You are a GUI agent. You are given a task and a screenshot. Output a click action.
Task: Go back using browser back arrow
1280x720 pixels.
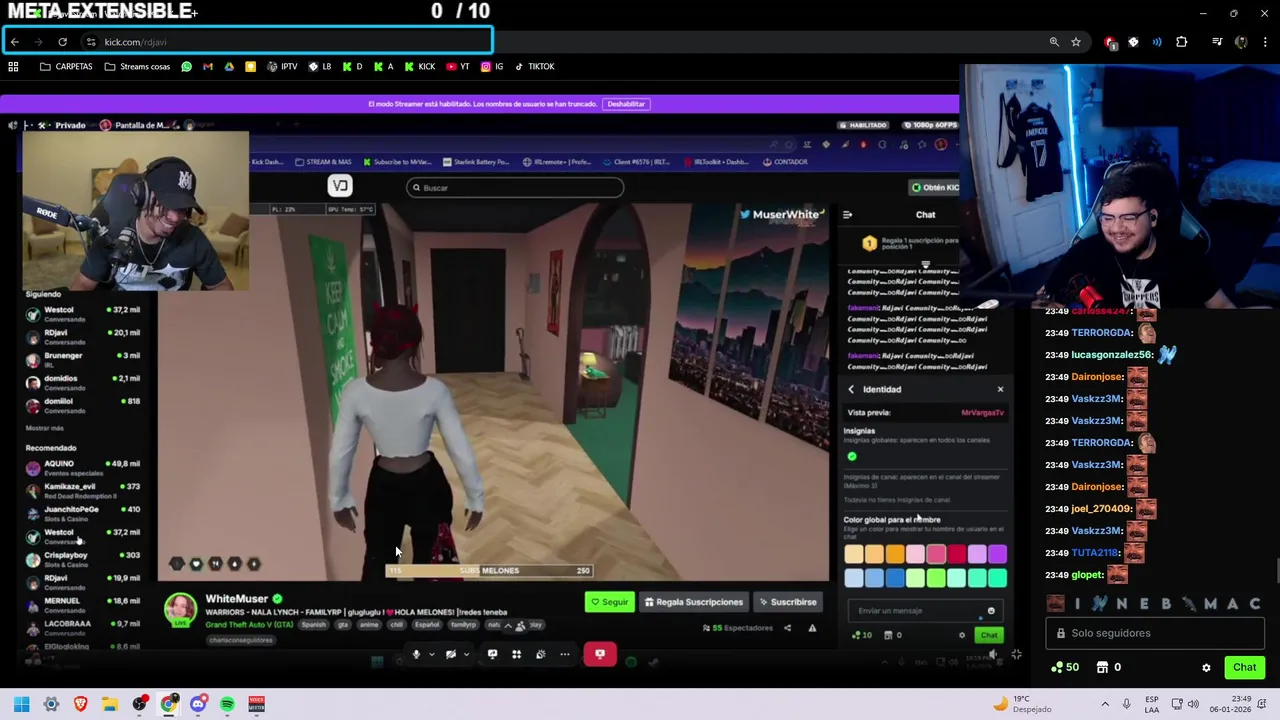15,42
